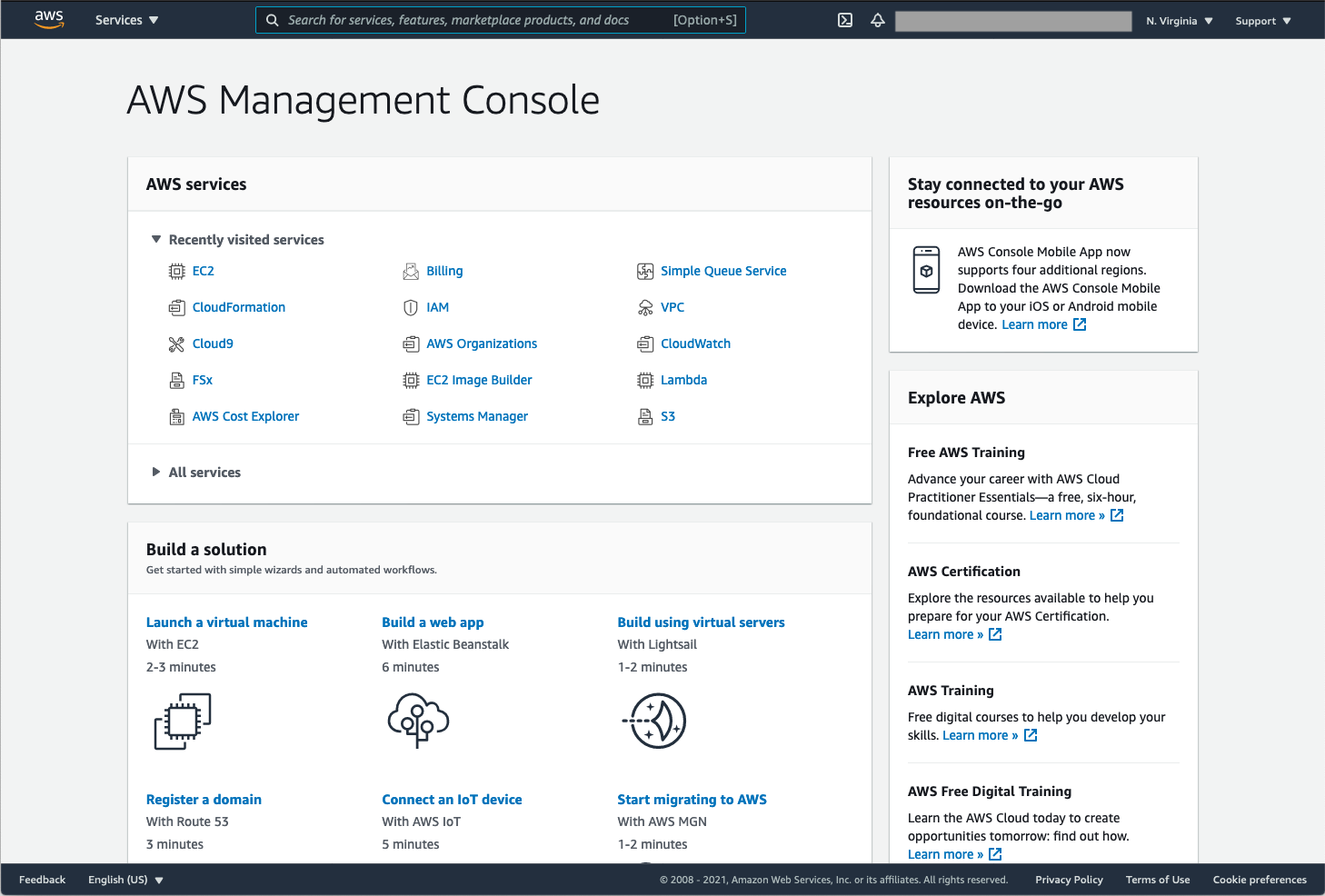Click the mobile phone app icon
The height and width of the screenshot is (896, 1325).
tap(926, 270)
